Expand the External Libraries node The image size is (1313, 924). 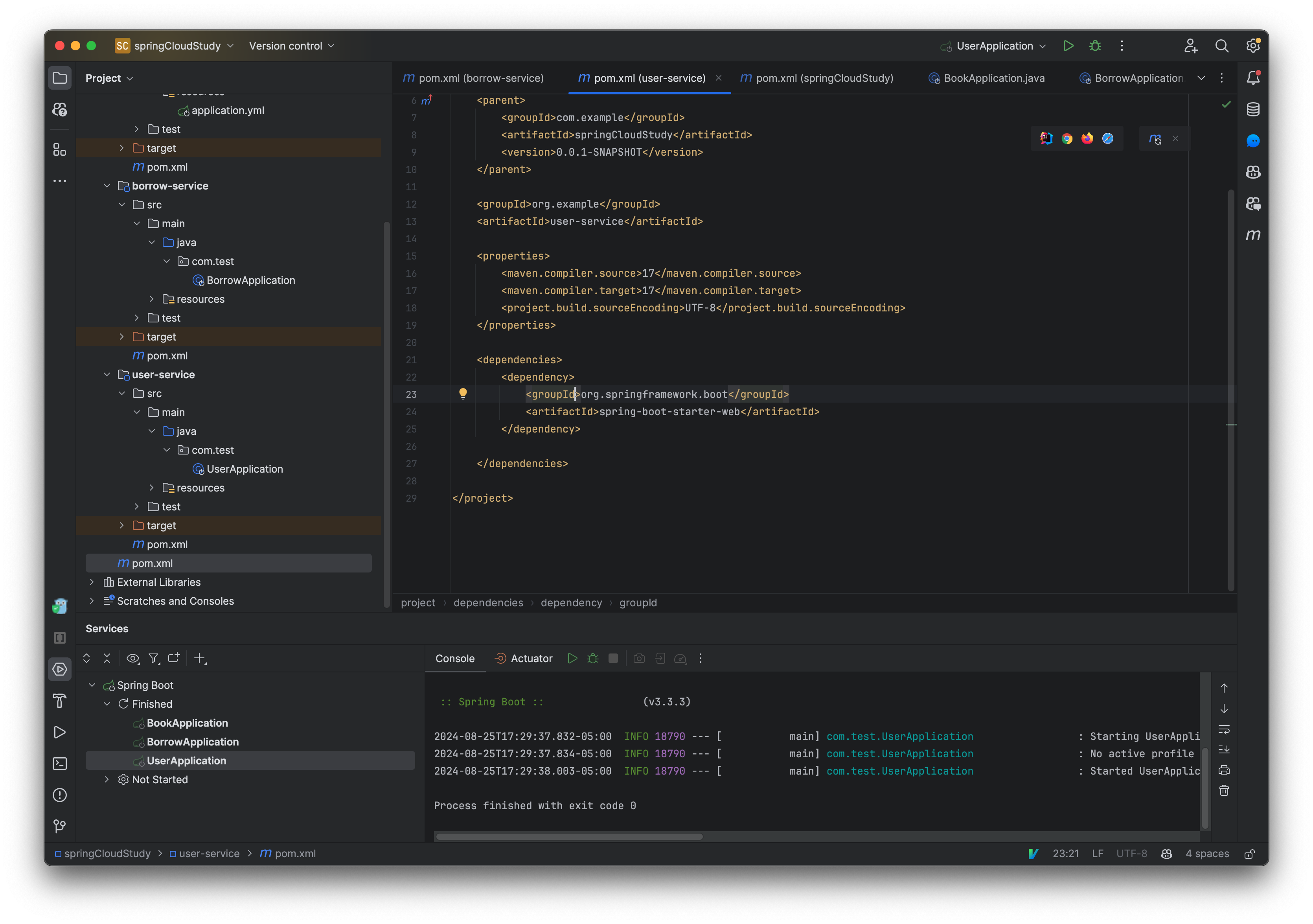92,582
